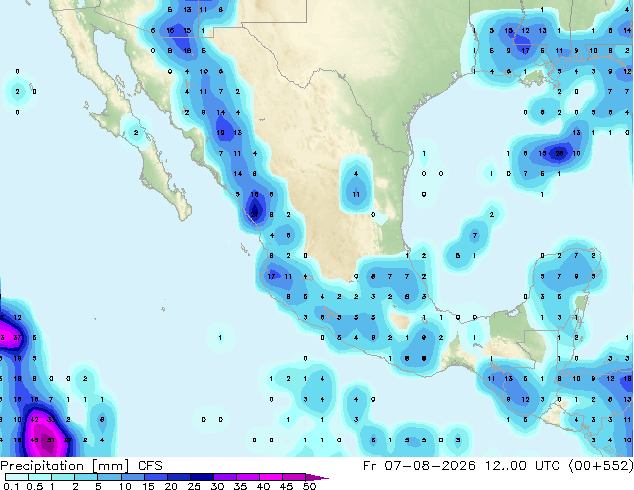
Task: Click the 51 value in the darkest magenta zone
Action: point(51,440)
